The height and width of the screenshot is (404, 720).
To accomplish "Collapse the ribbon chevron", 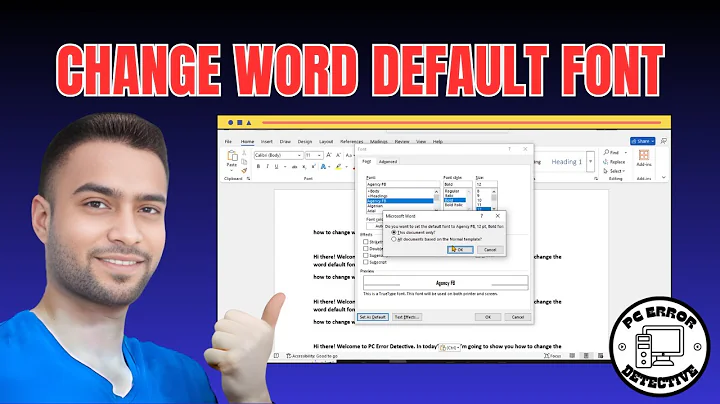I will 664,177.
